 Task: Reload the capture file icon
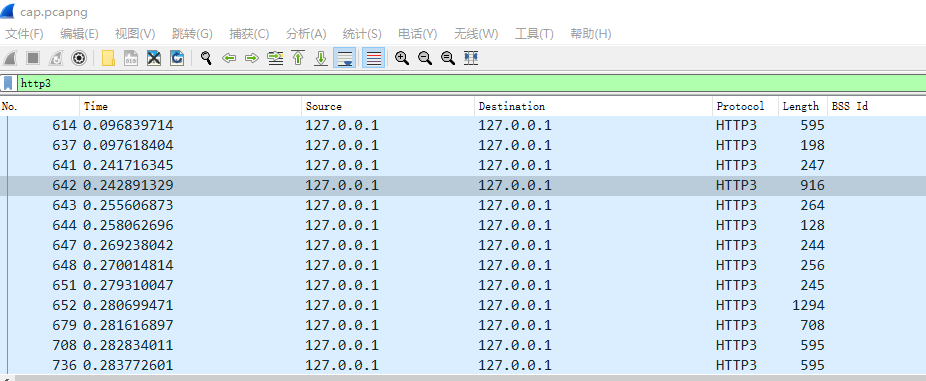[177, 58]
